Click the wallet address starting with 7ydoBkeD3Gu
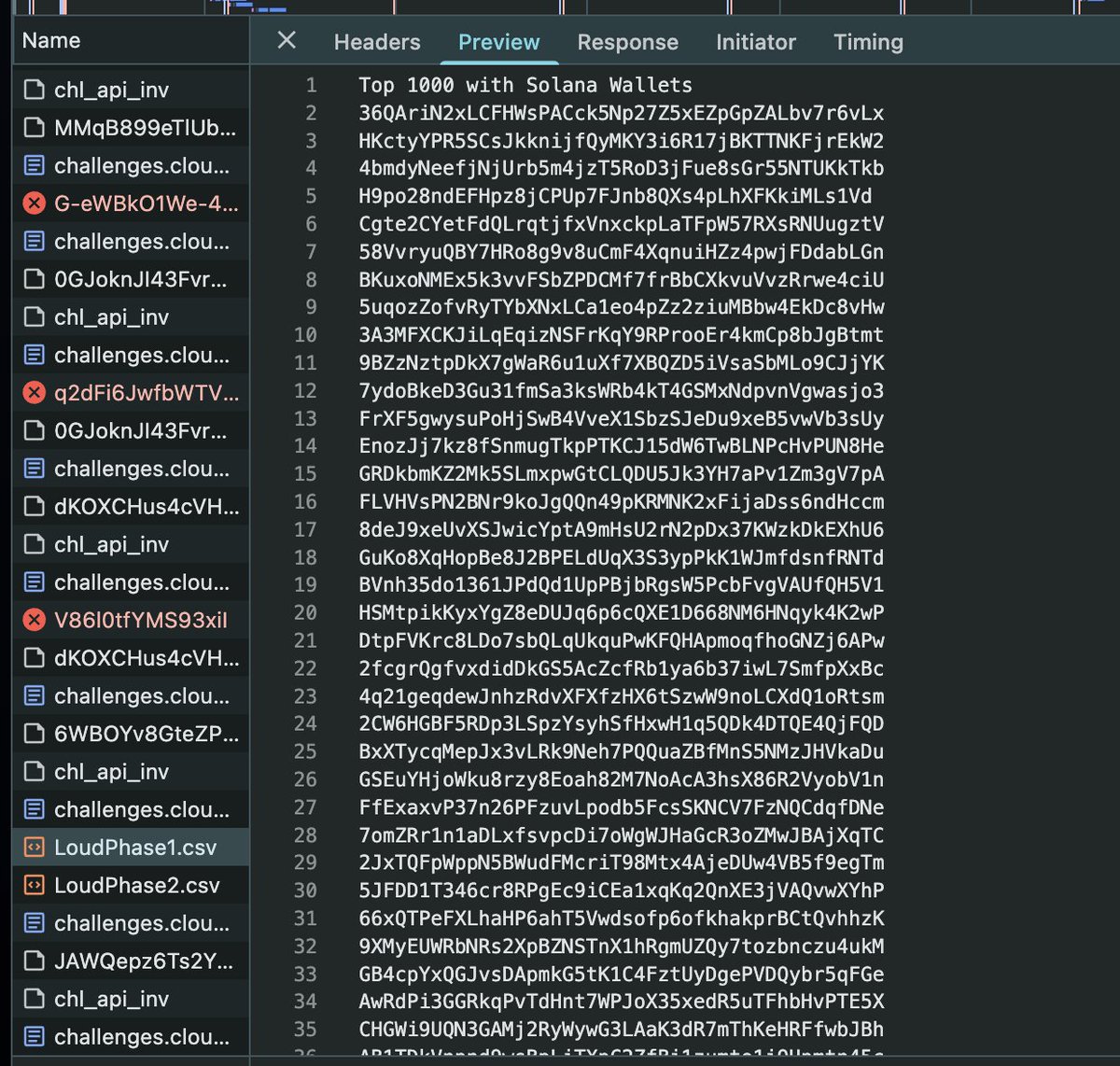Image resolution: width=1120 pixels, height=1066 pixels. [622, 390]
